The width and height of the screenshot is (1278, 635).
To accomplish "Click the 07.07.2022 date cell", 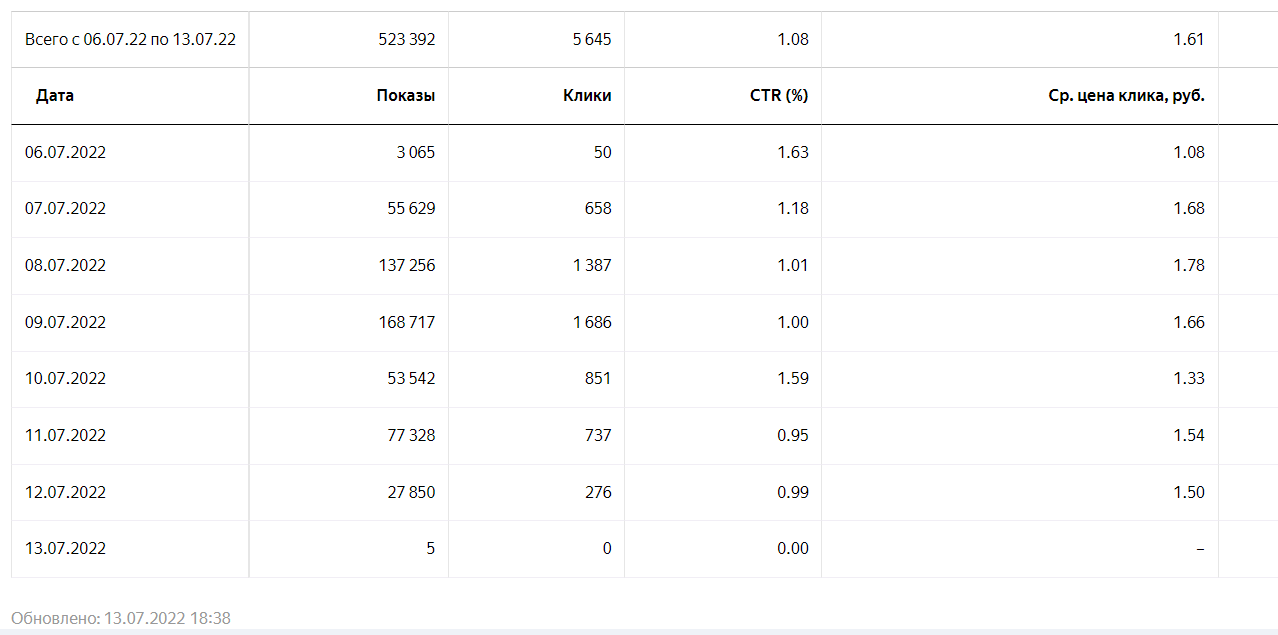I will pos(65,209).
